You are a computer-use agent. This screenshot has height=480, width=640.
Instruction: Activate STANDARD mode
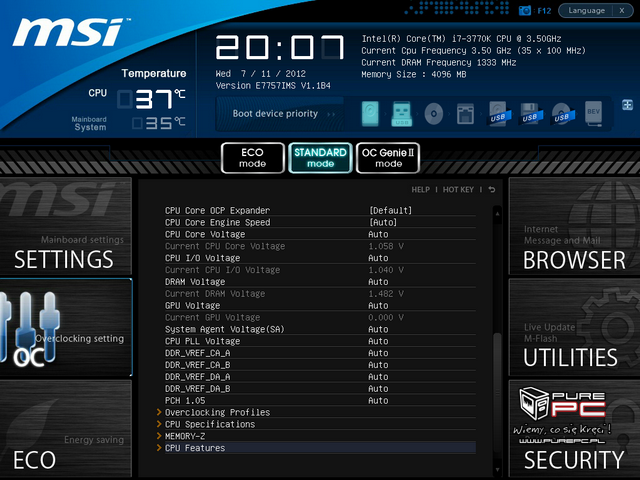click(320, 158)
